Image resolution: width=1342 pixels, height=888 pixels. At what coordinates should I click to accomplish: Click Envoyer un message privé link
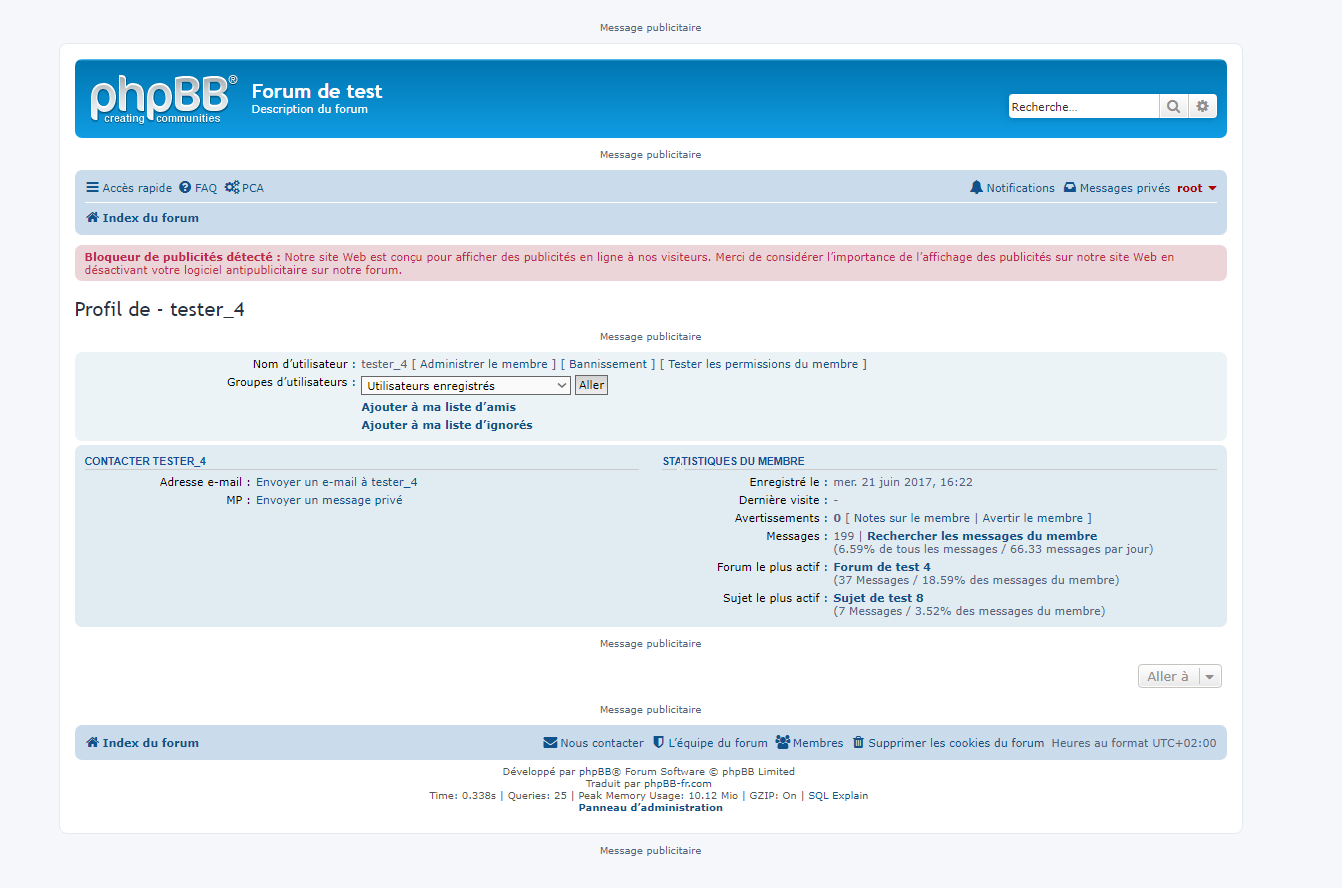(x=329, y=500)
